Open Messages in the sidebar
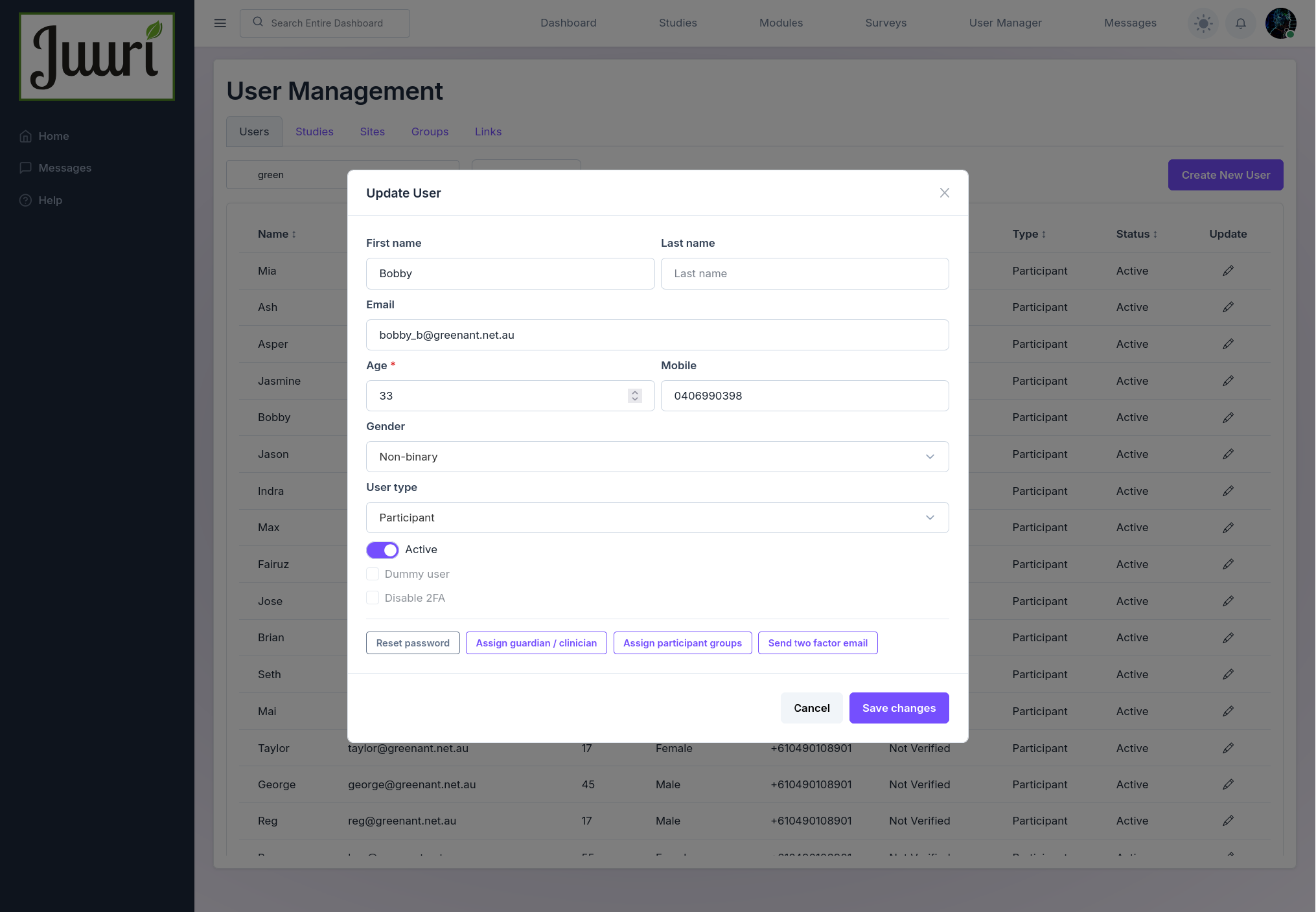1316x912 pixels. (55, 168)
